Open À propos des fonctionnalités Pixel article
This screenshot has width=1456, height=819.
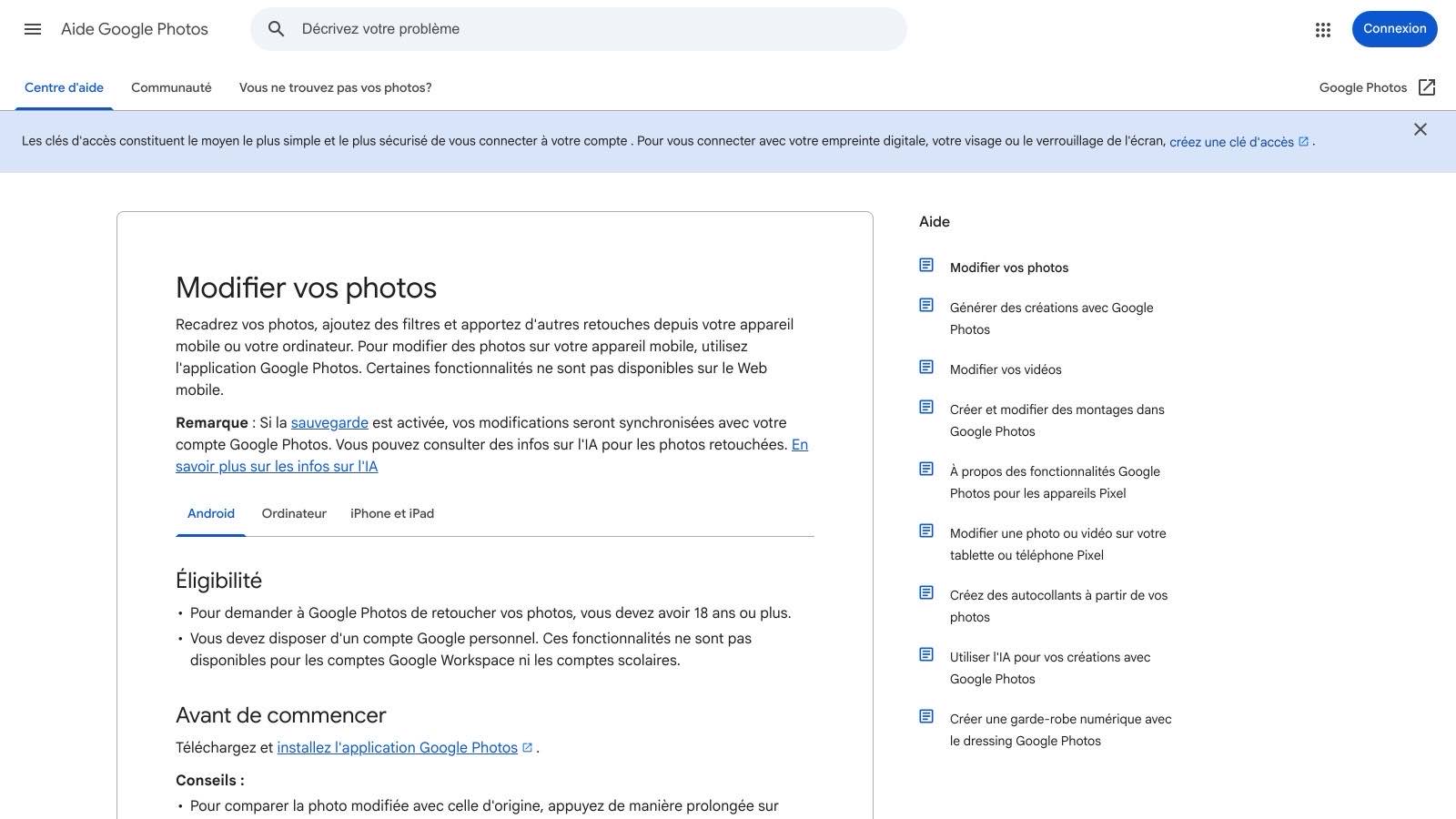tap(1055, 482)
